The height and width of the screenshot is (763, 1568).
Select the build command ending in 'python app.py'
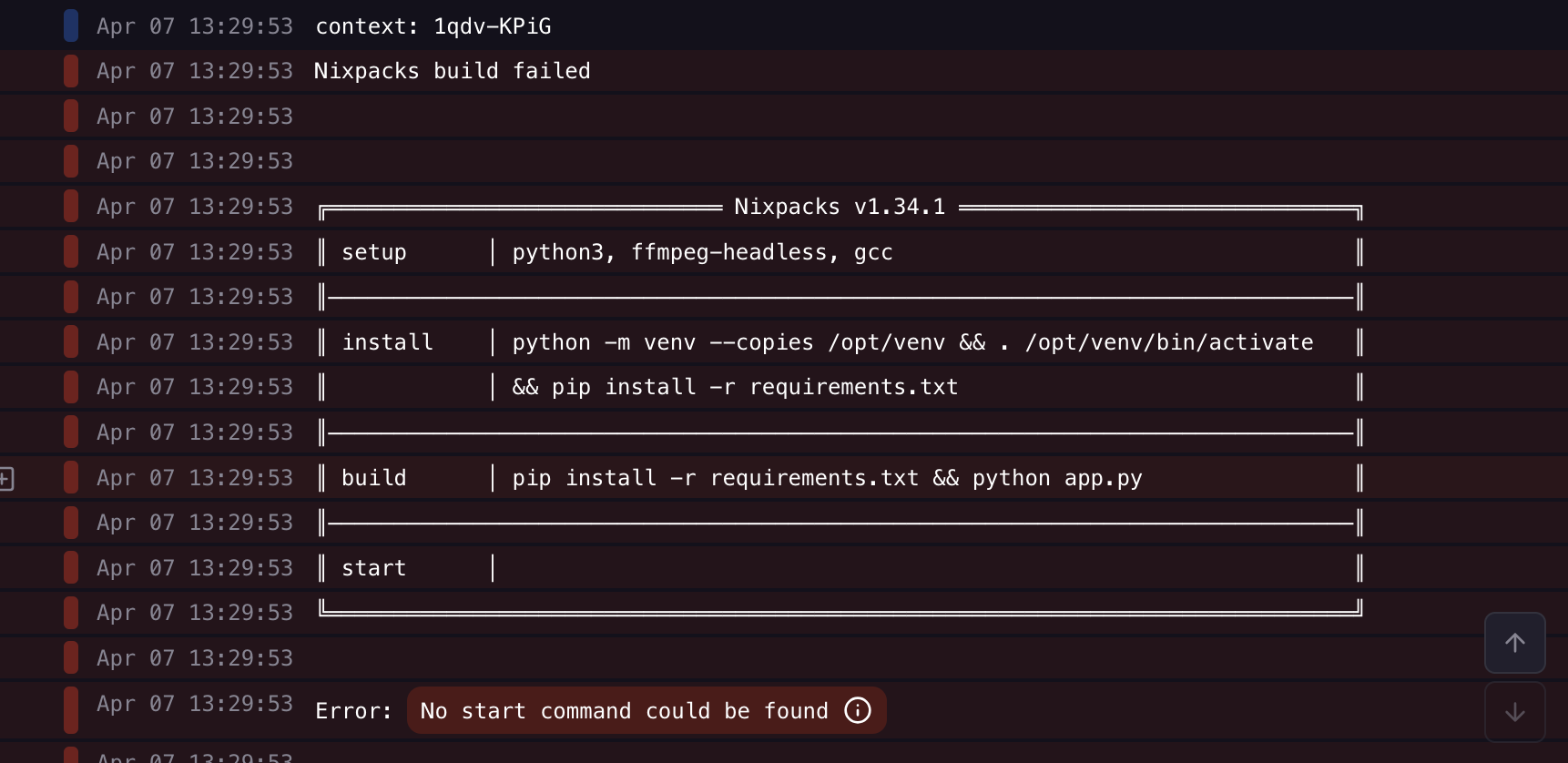point(826,478)
